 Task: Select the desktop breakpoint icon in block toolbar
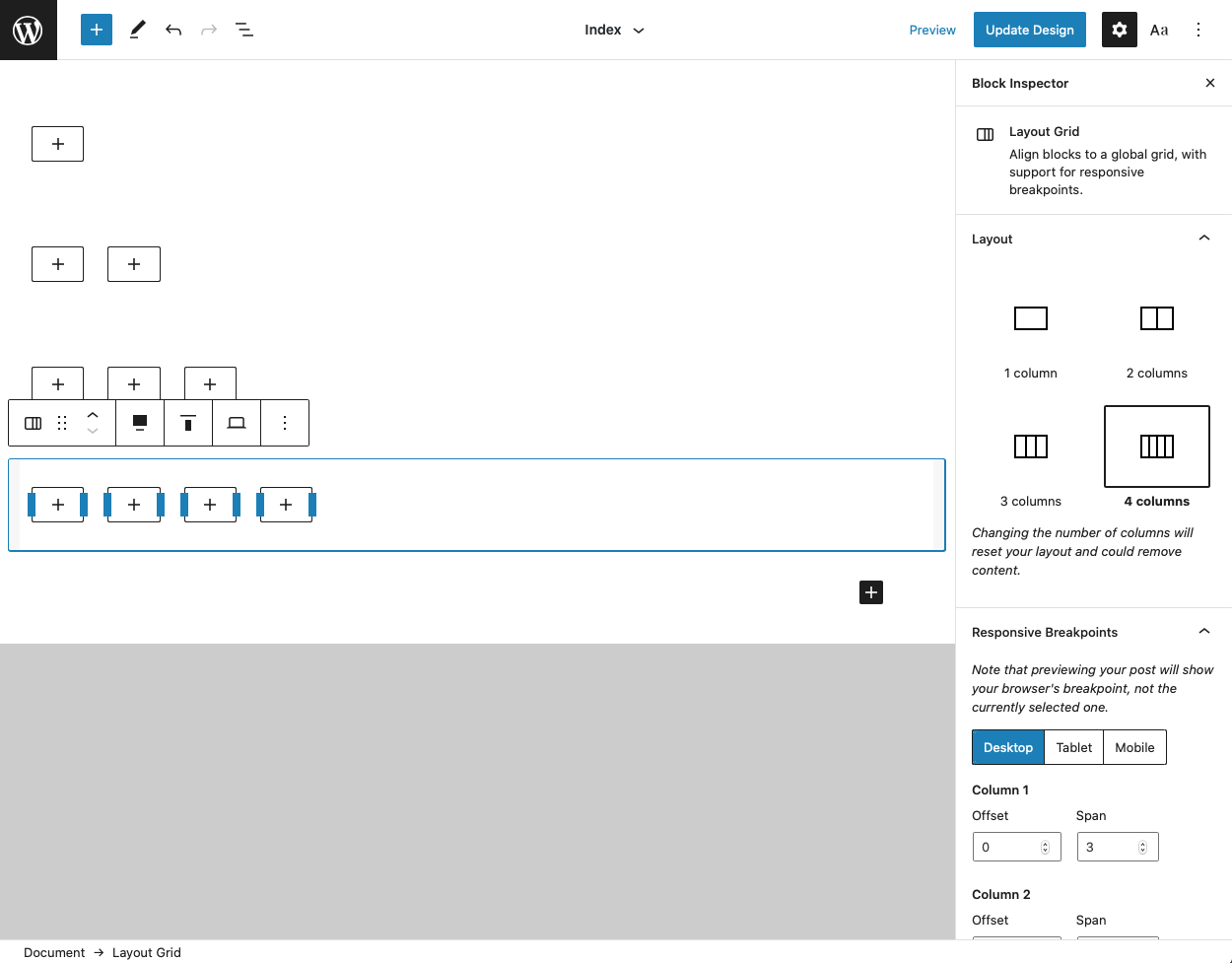pos(139,423)
